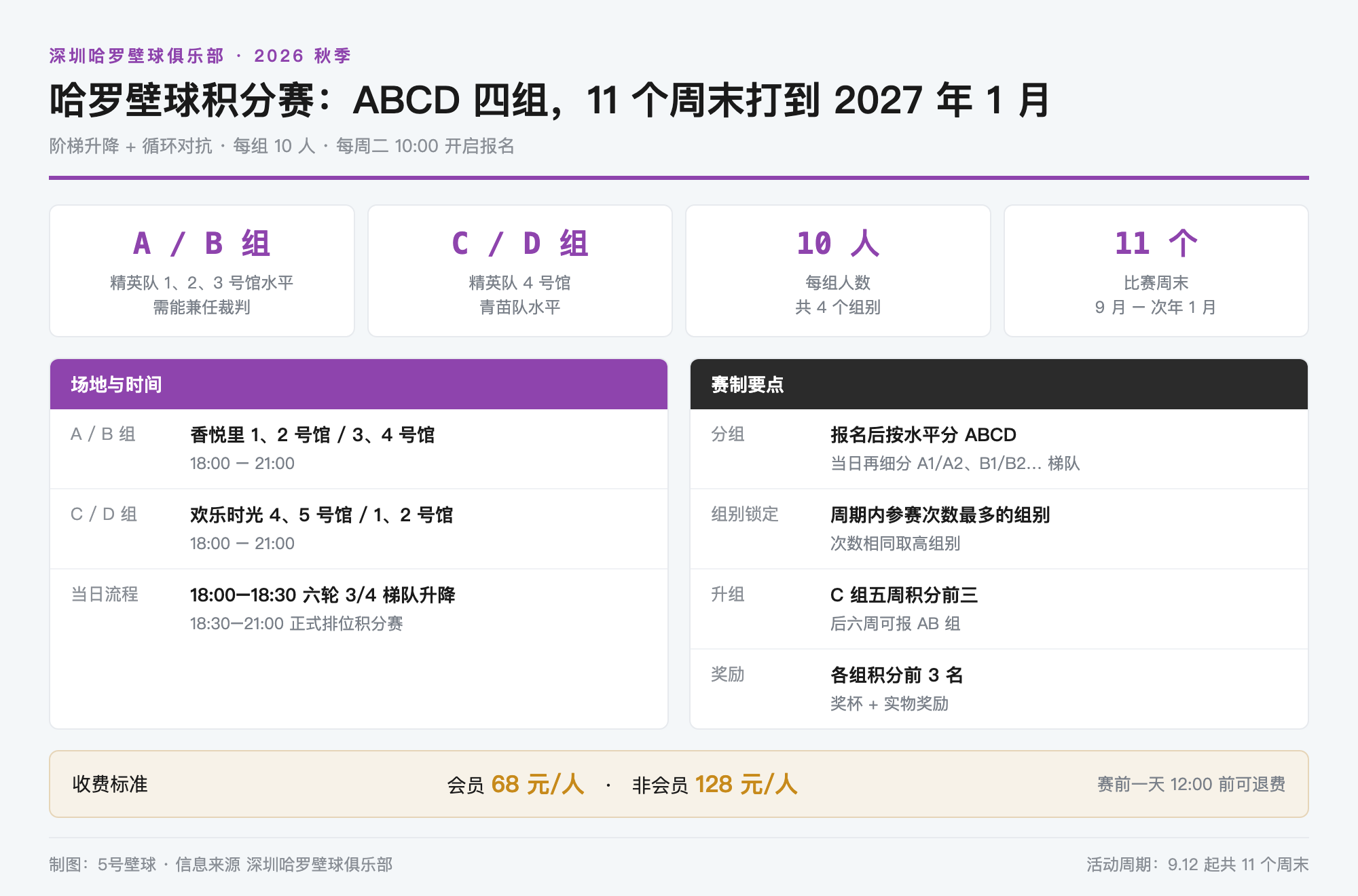Click the footer credit '制图：5号壁球'
The width and height of the screenshot is (1358, 896).
103,864
